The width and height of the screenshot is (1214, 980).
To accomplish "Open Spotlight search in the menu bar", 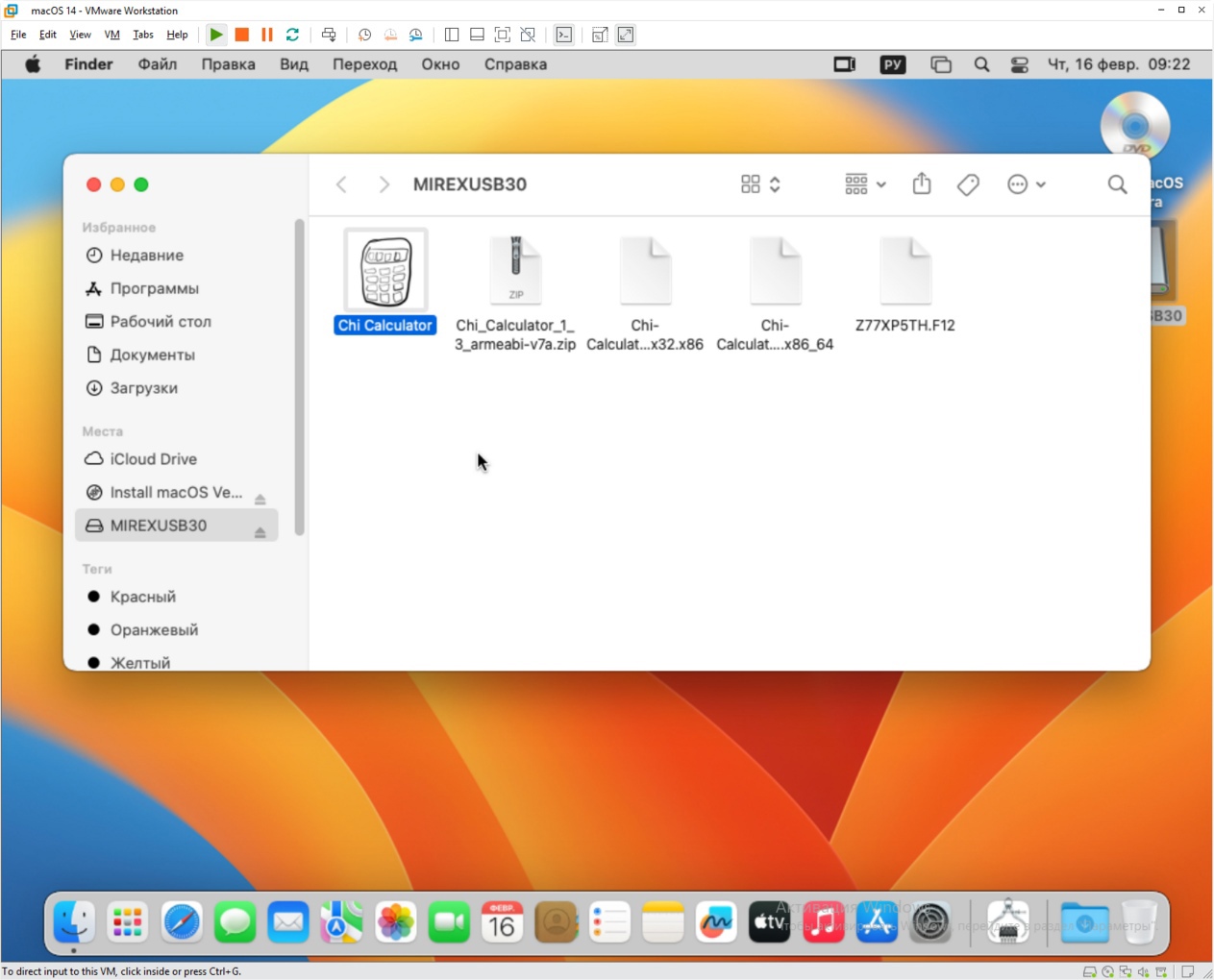I will [981, 64].
